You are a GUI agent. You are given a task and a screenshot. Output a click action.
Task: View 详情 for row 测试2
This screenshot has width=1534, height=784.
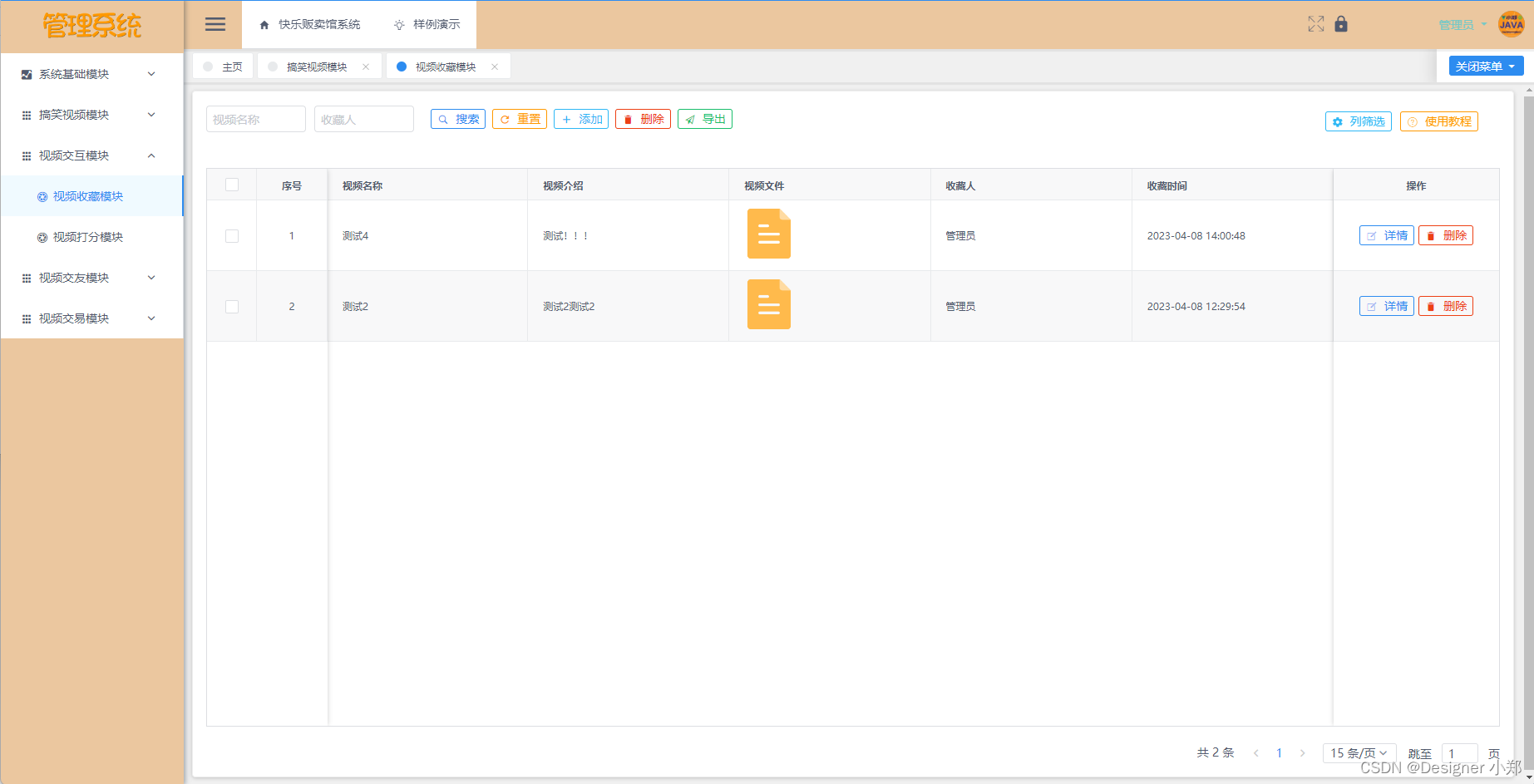pyautogui.click(x=1387, y=306)
